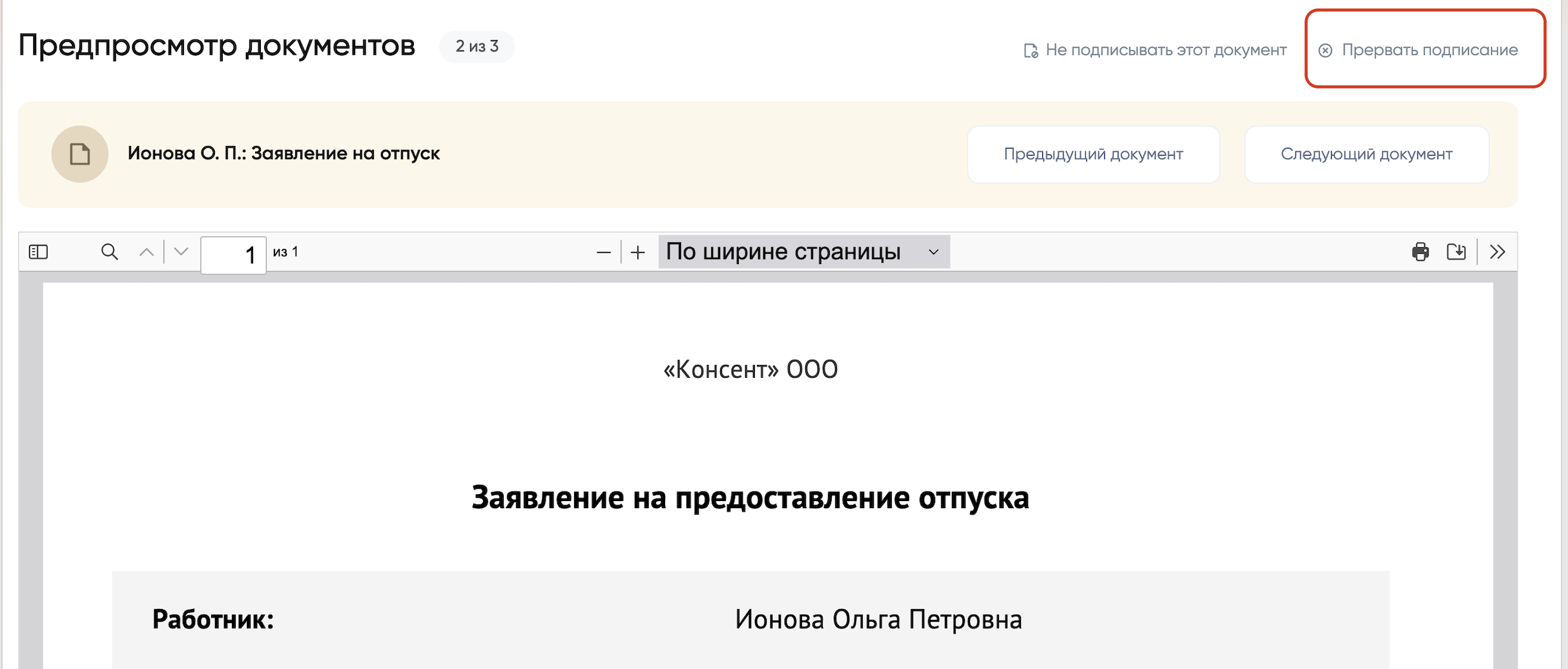1568x669 pixels.
Task: Expand additional viewer tools with double chevron
Action: (1498, 252)
